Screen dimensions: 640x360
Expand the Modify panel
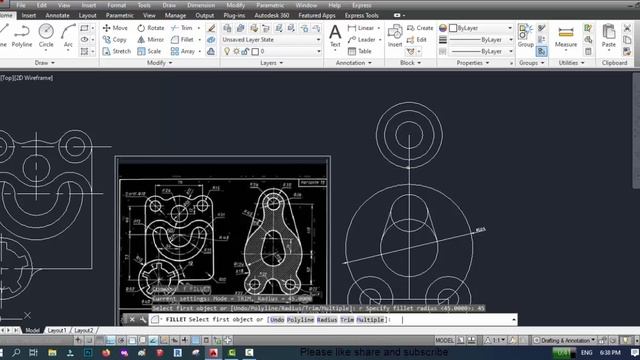pos(159,63)
